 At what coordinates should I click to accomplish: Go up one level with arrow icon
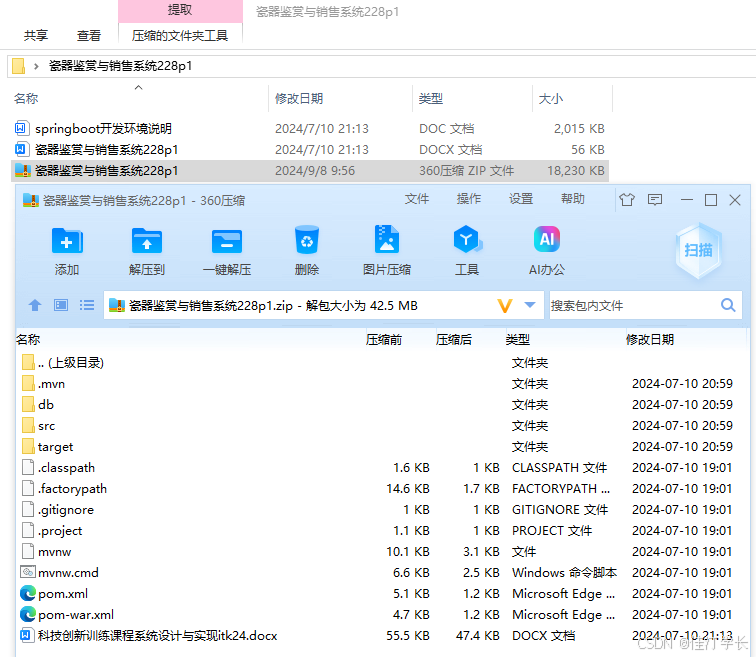click(x=35, y=305)
